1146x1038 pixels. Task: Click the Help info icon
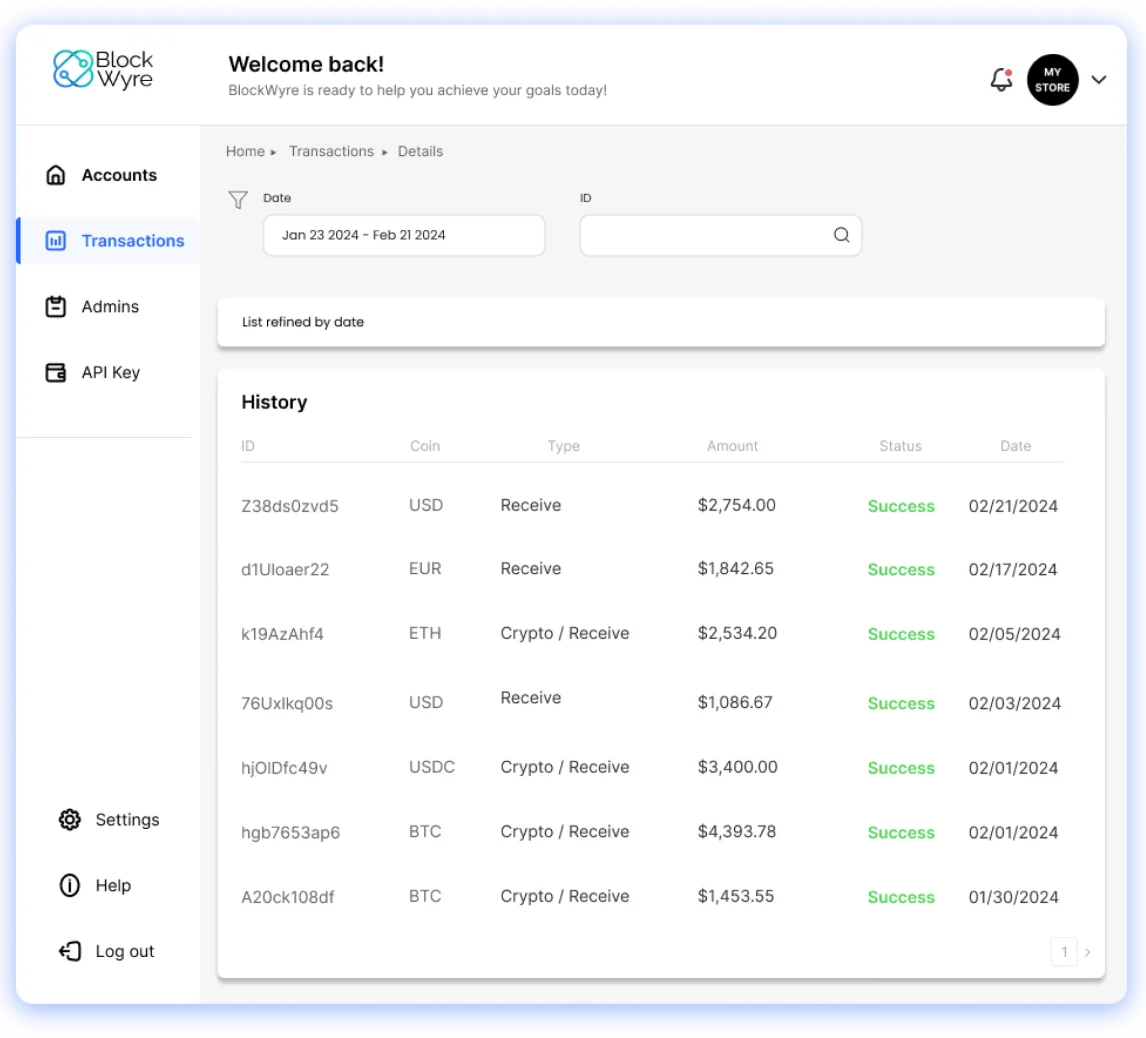click(69, 885)
